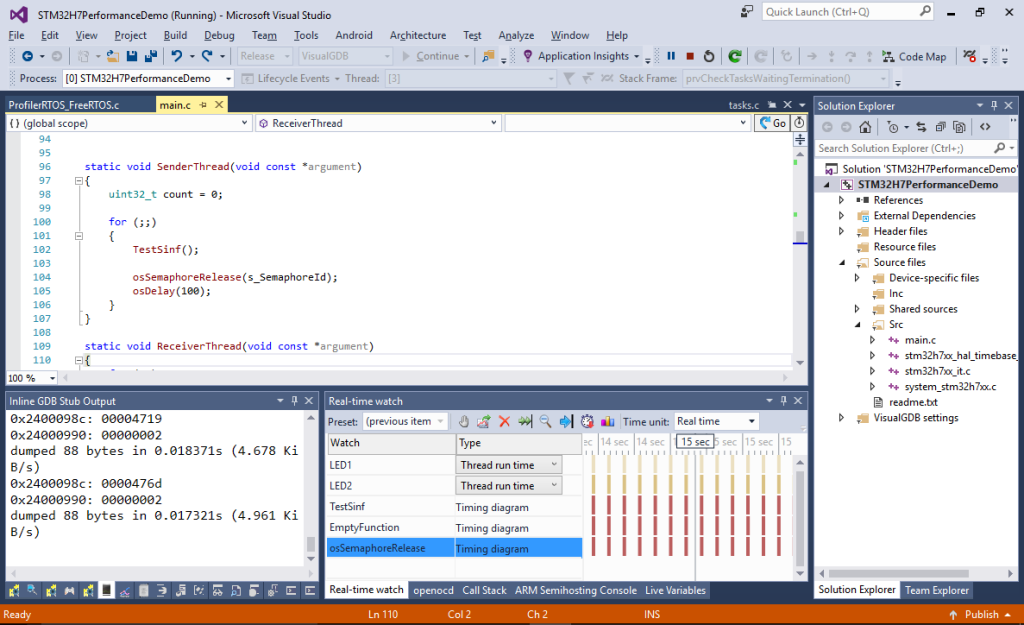
Task: Set LED2 type using its Thread run time dropdown
Action: coord(554,485)
